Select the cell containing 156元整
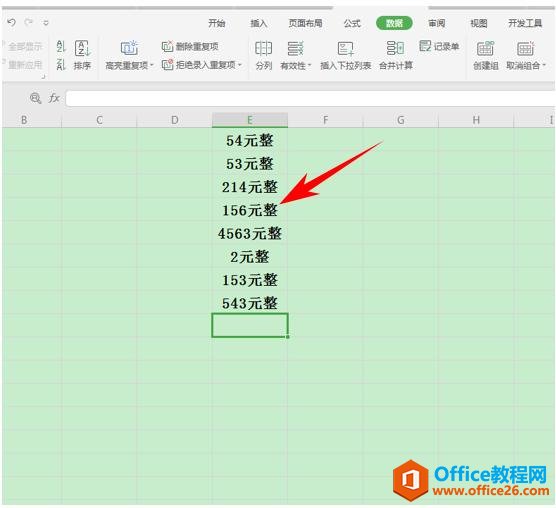Viewport: 556px width, 508px height. [x=250, y=210]
